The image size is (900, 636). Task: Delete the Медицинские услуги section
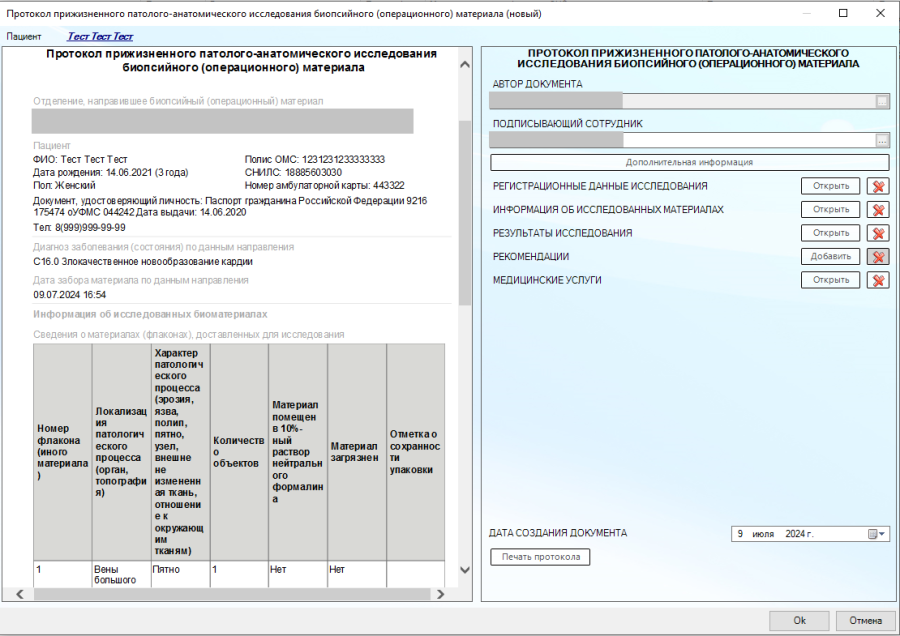[x=878, y=281]
